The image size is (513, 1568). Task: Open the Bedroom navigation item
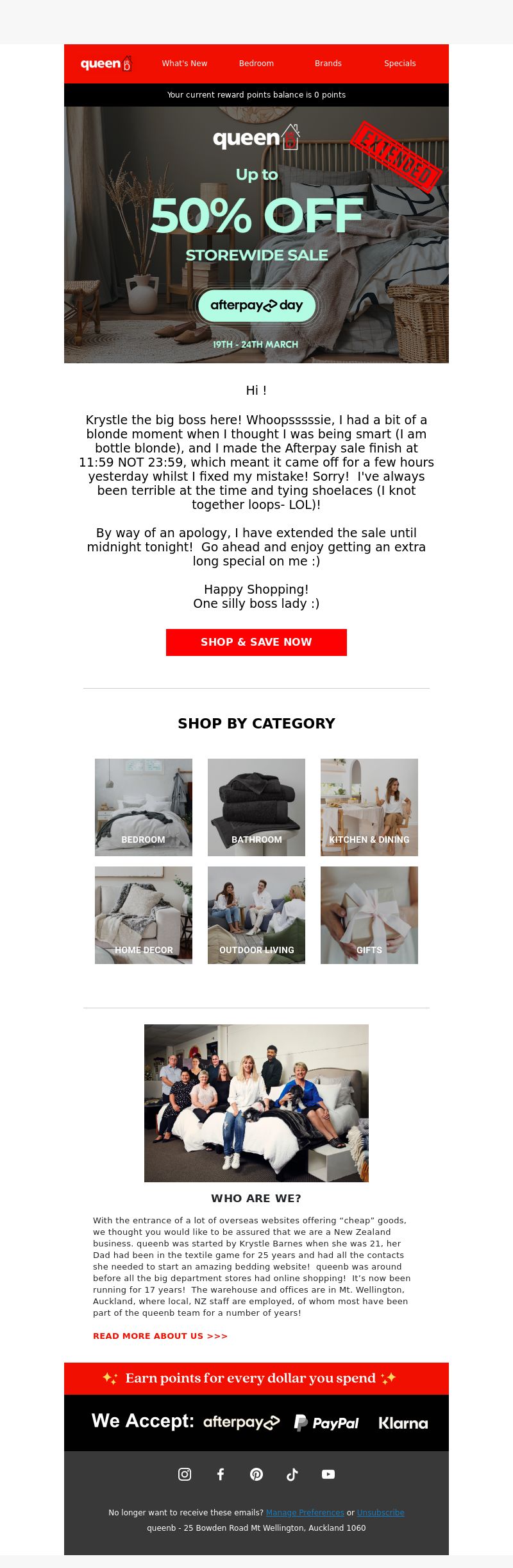pos(256,64)
